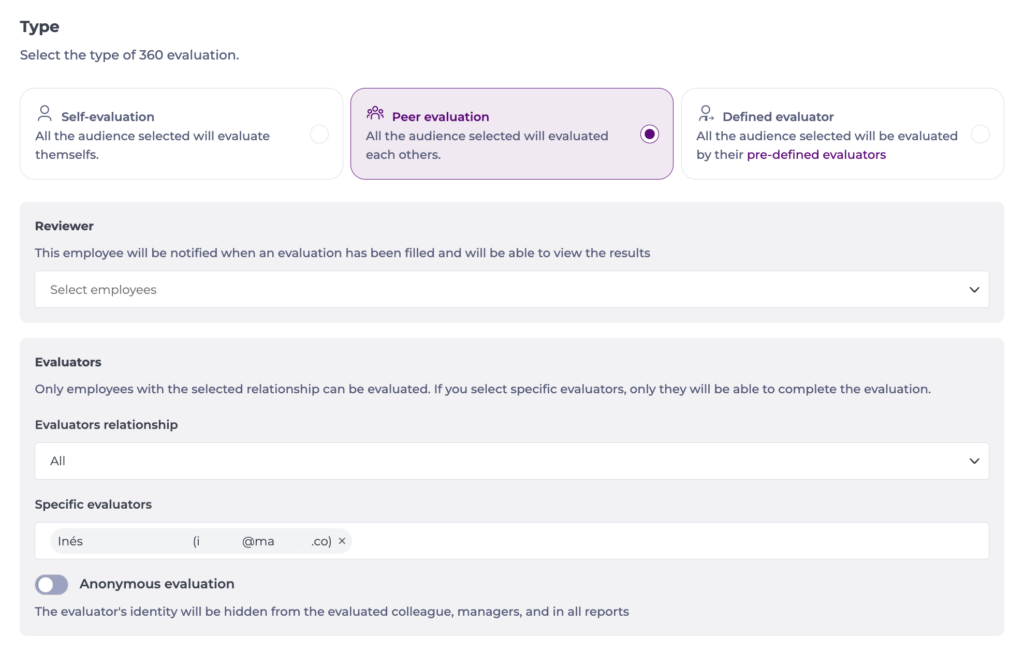
Task: Click the Evaluators relationship chevron arrow
Action: pyautogui.click(x=974, y=461)
